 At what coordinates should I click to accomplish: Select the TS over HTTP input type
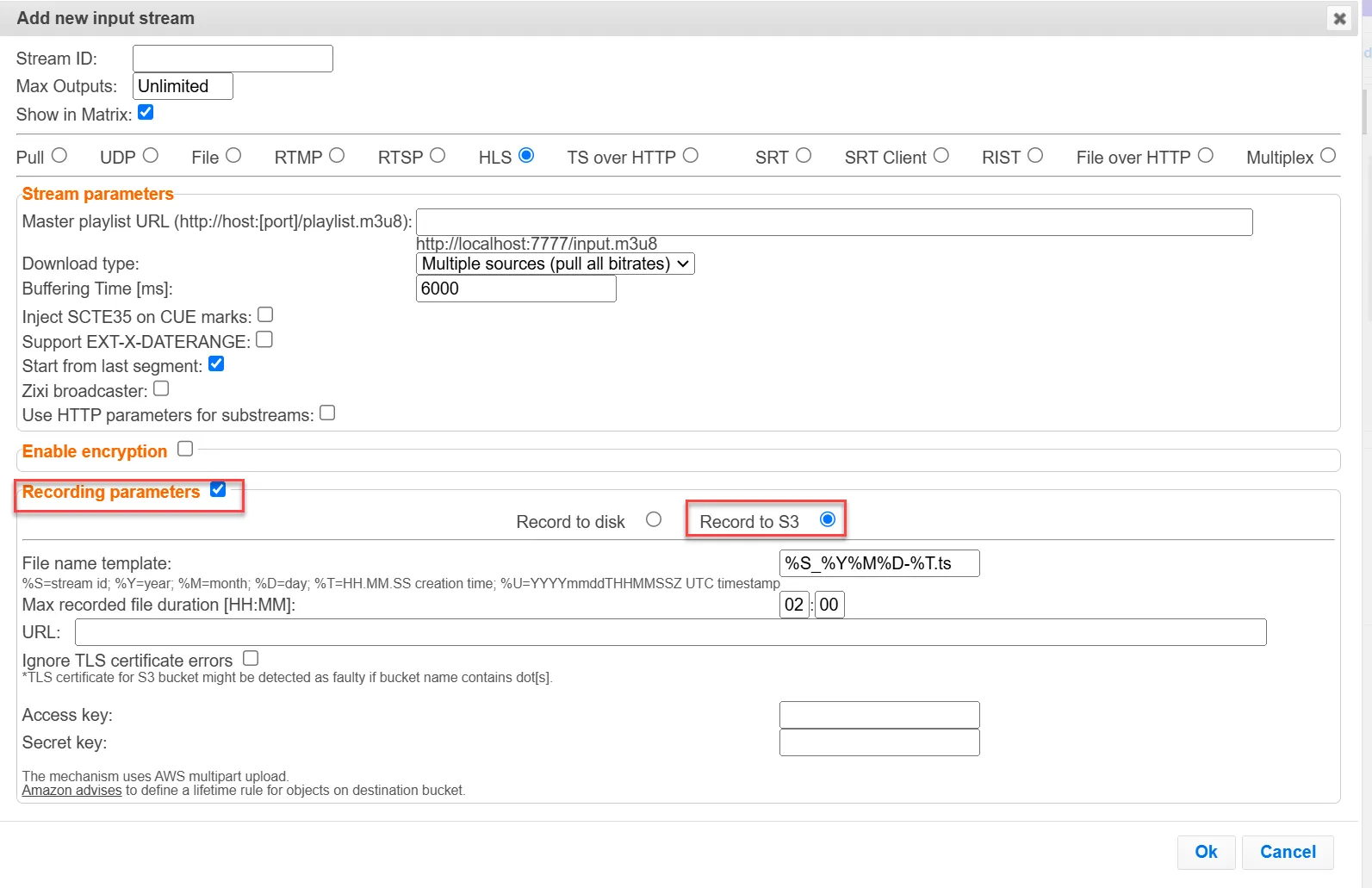click(691, 155)
